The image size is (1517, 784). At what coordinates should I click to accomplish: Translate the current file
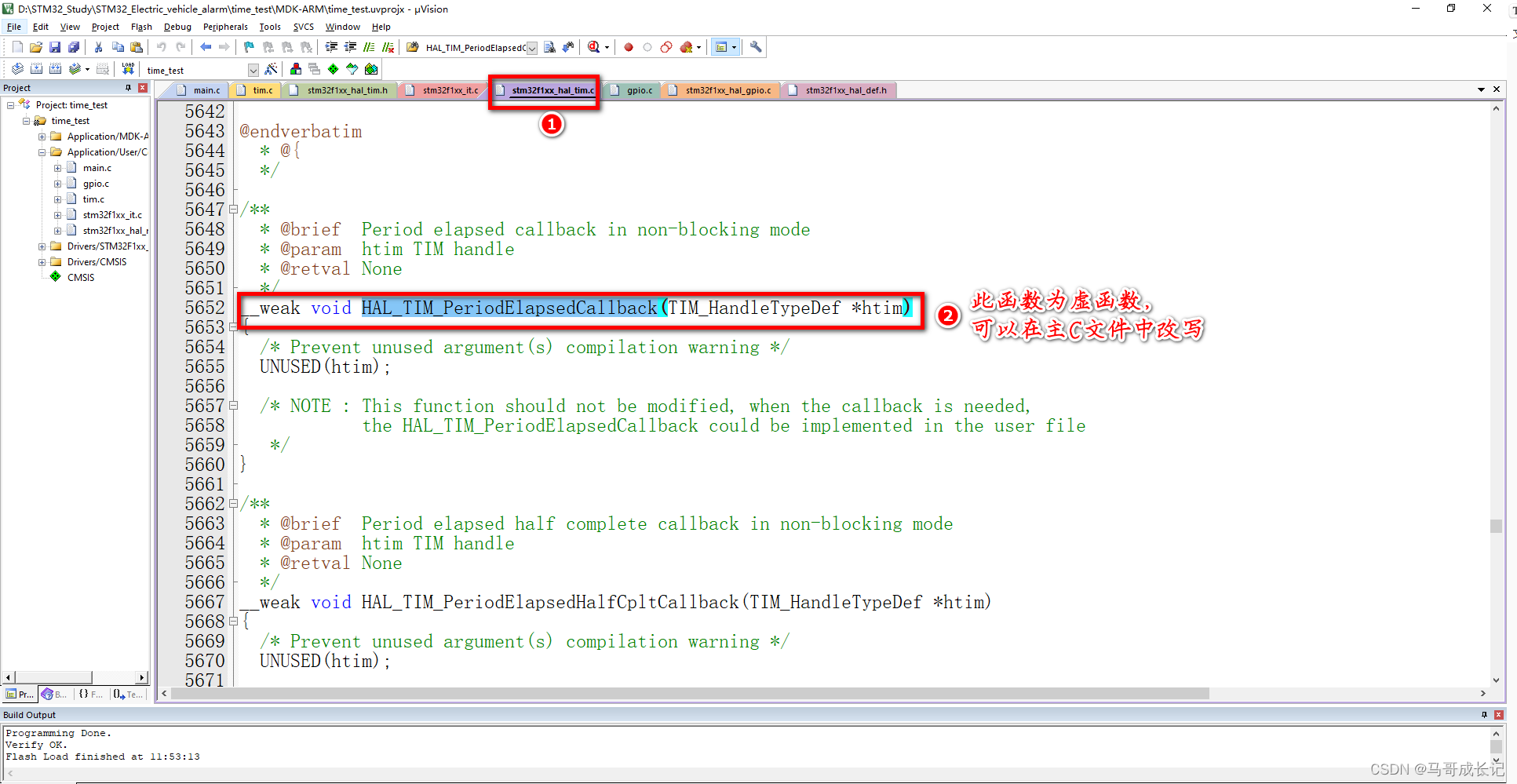[17, 69]
